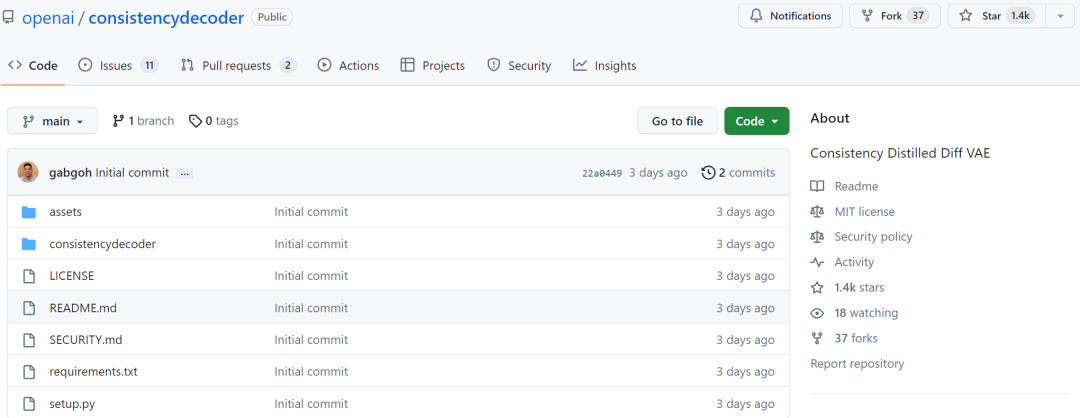Viewport: 1080px width, 418px height.
Task: Open the README.md file link
Action: click(83, 308)
